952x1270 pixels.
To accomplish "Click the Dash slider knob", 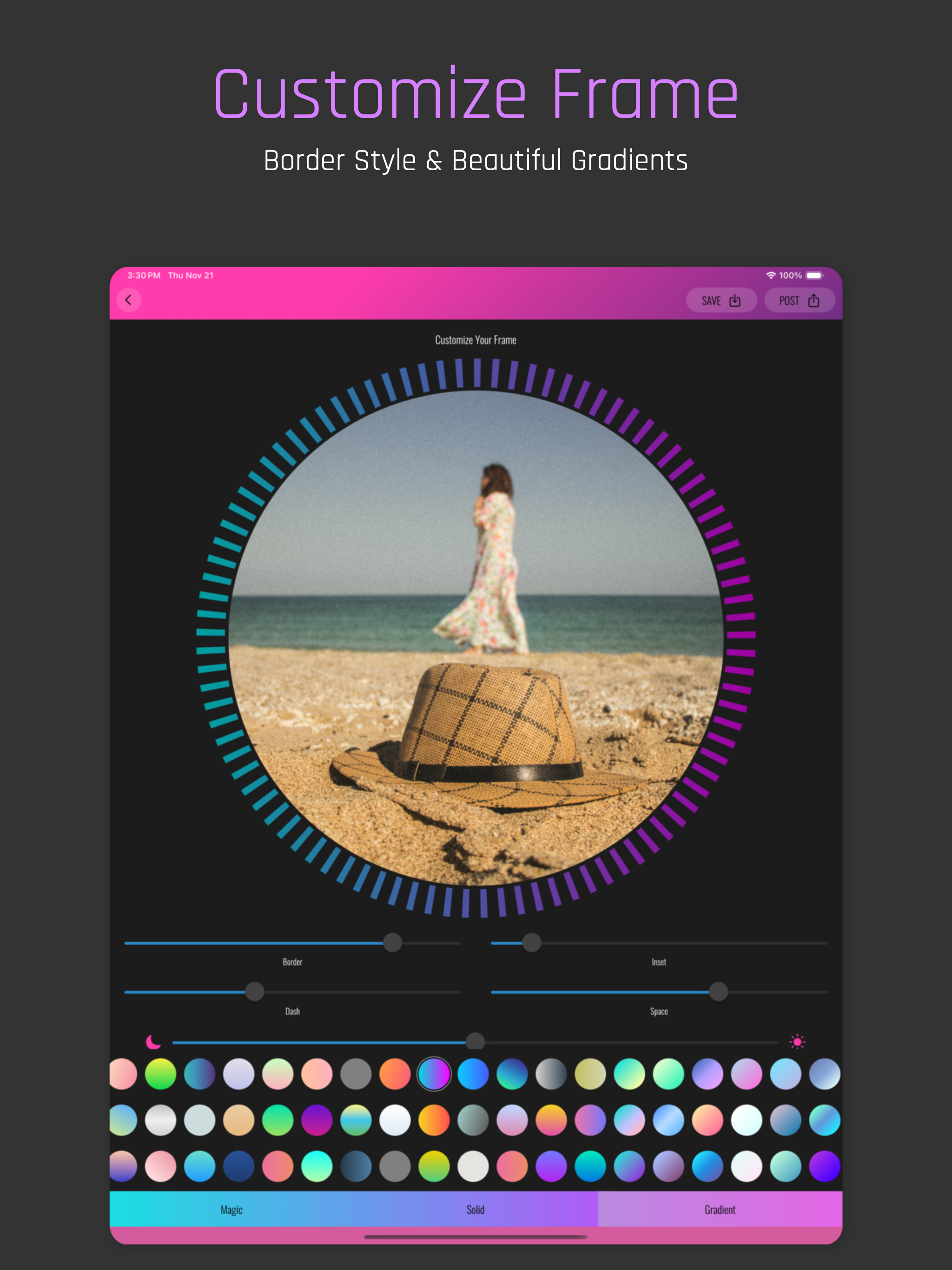I will click(254, 992).
